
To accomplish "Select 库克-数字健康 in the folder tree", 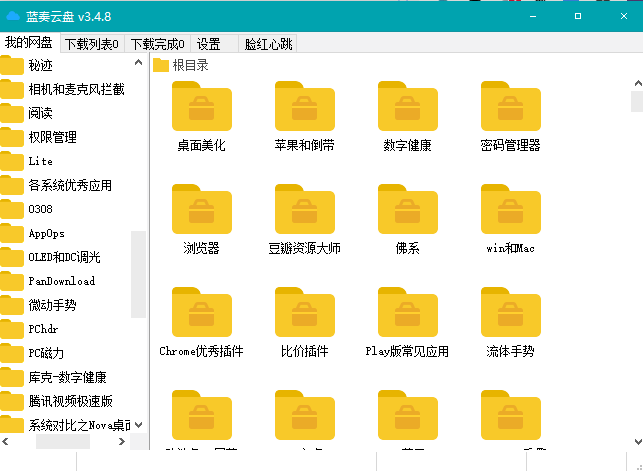I will (68, 377).
